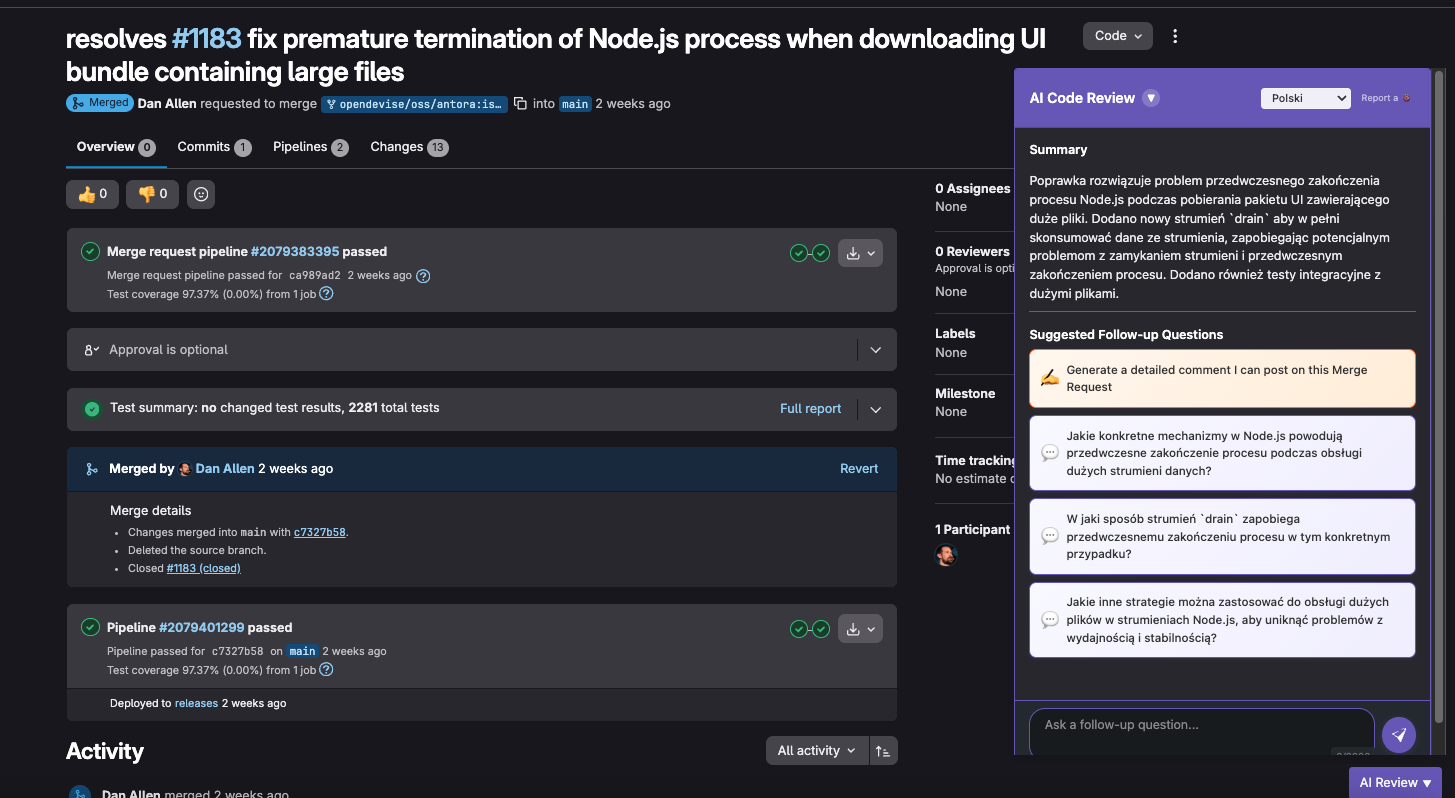
Task: Open the Full report of tests
Action: 810,408
